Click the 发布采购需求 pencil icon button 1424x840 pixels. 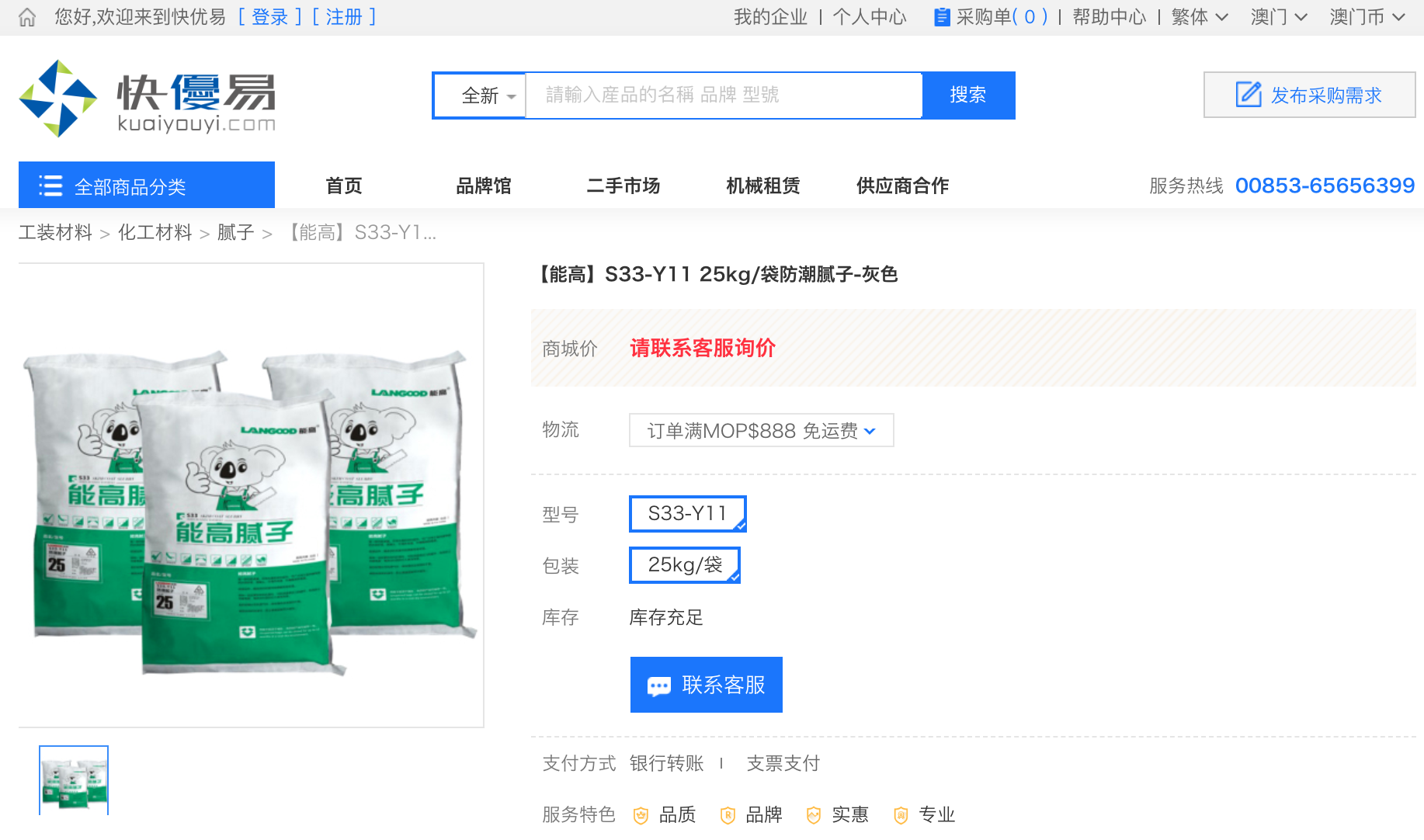coord(1249,95)
